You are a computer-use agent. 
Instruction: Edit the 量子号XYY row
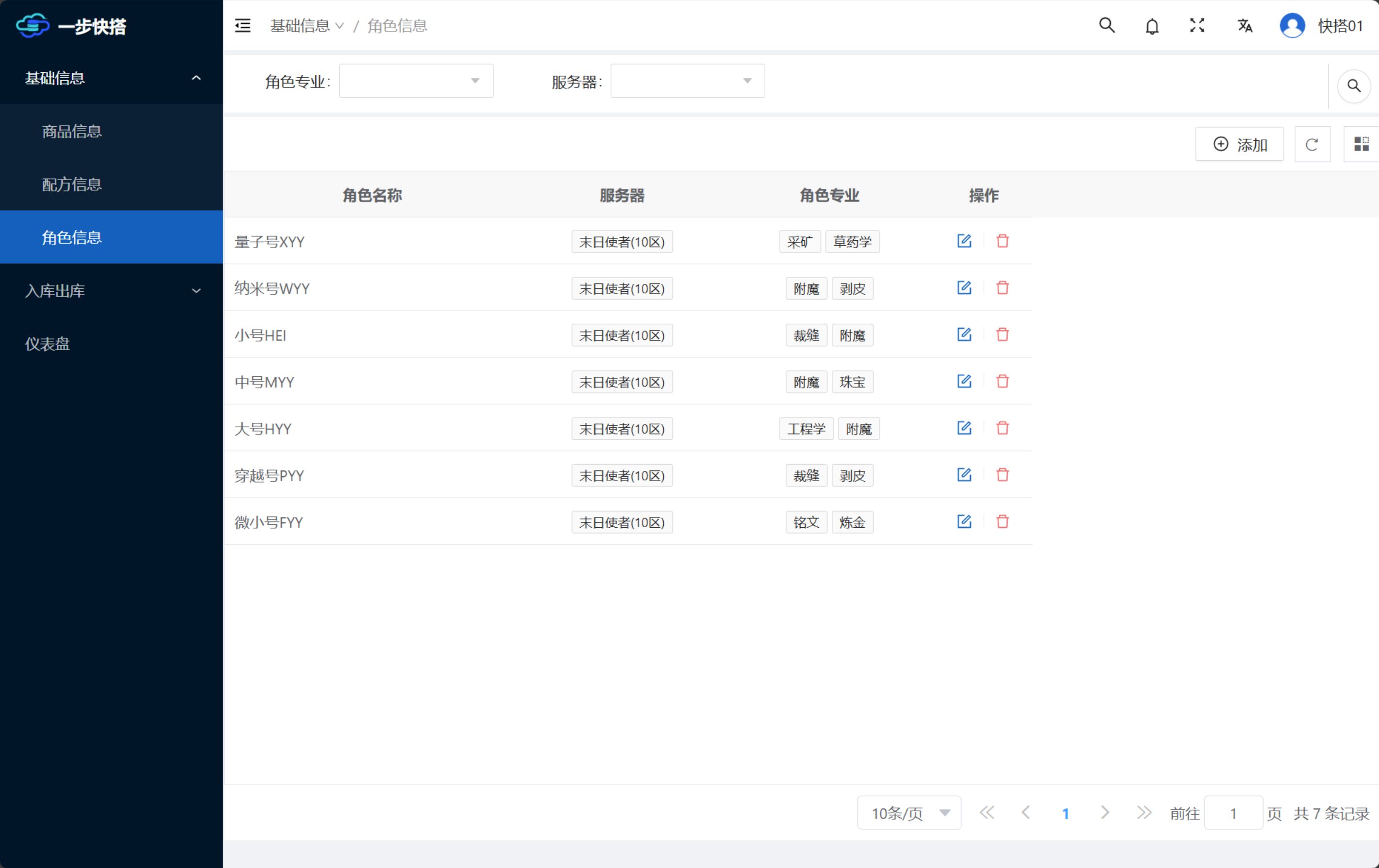[x=964, y=241]
